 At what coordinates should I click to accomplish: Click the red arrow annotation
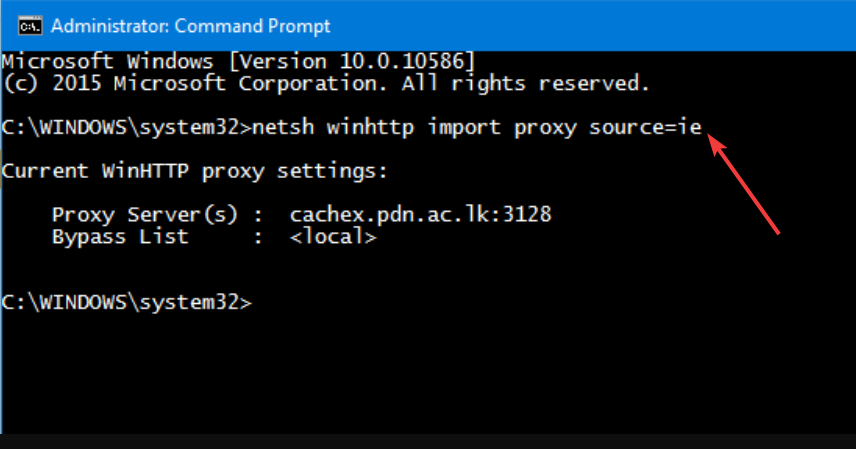point(744,184)
